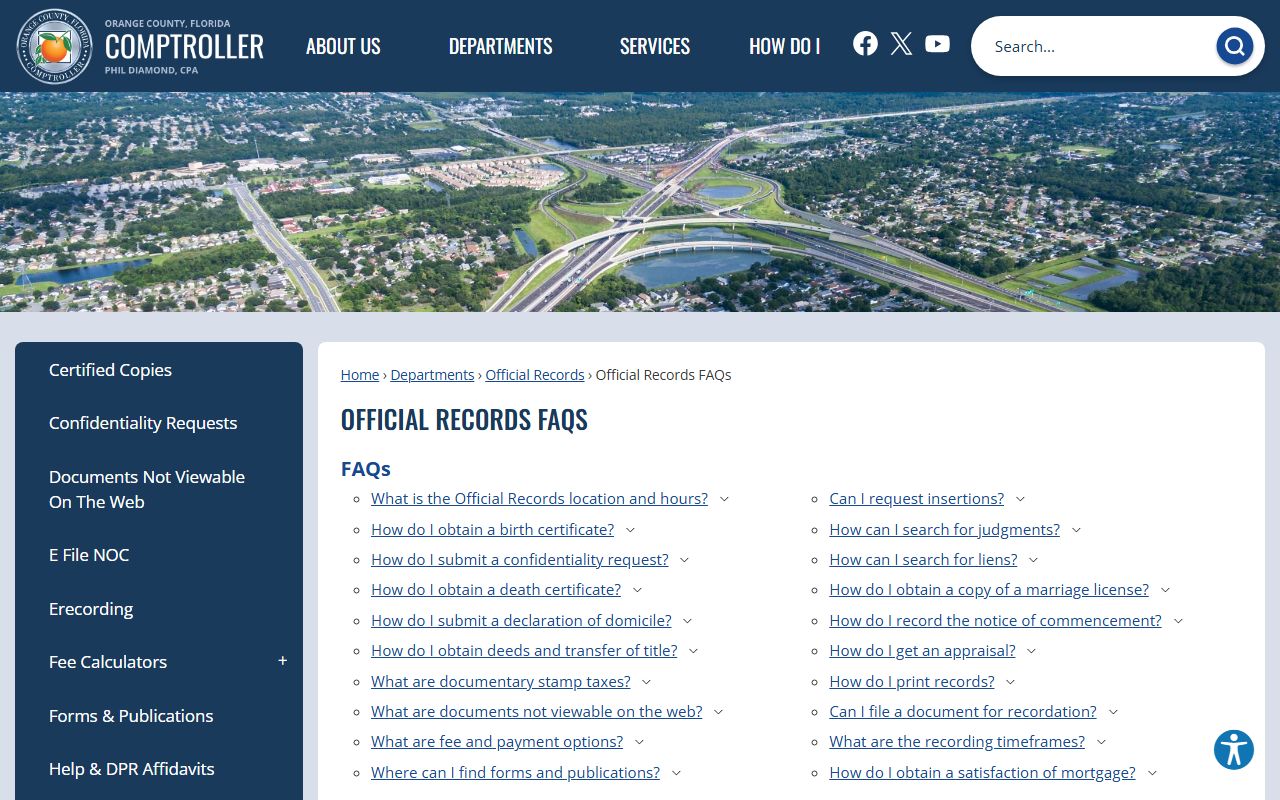Expand chevron beside documentary stamp taxes question
The width and height of the screenshot is (1280, 800).
click(x=646, y=682)
